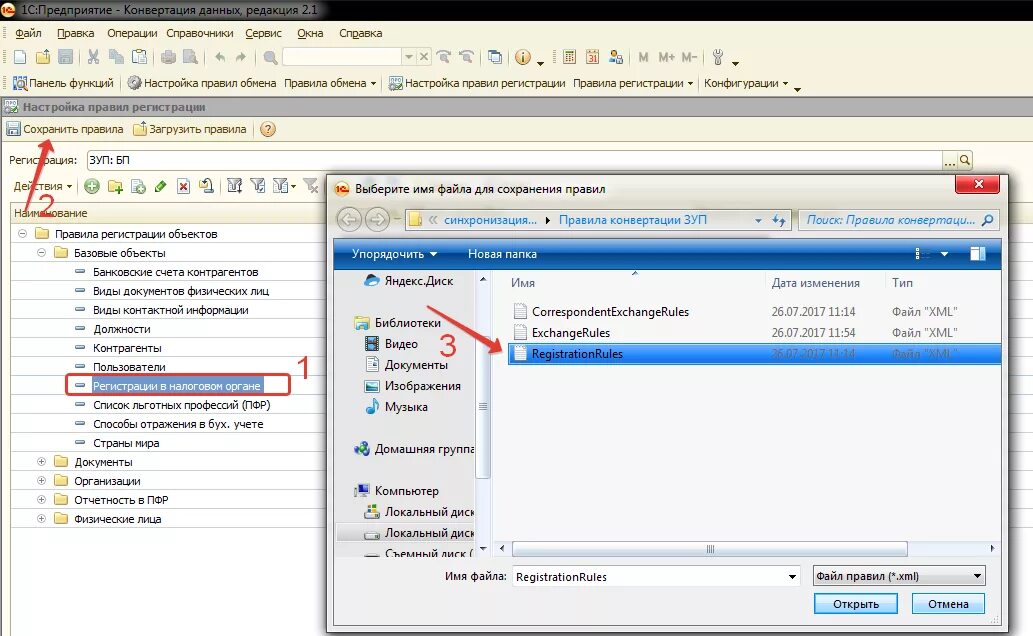The width and height of the screenshot is (1033, 636).
Task: Expand the Документы folder
Action: click(42, 461)
